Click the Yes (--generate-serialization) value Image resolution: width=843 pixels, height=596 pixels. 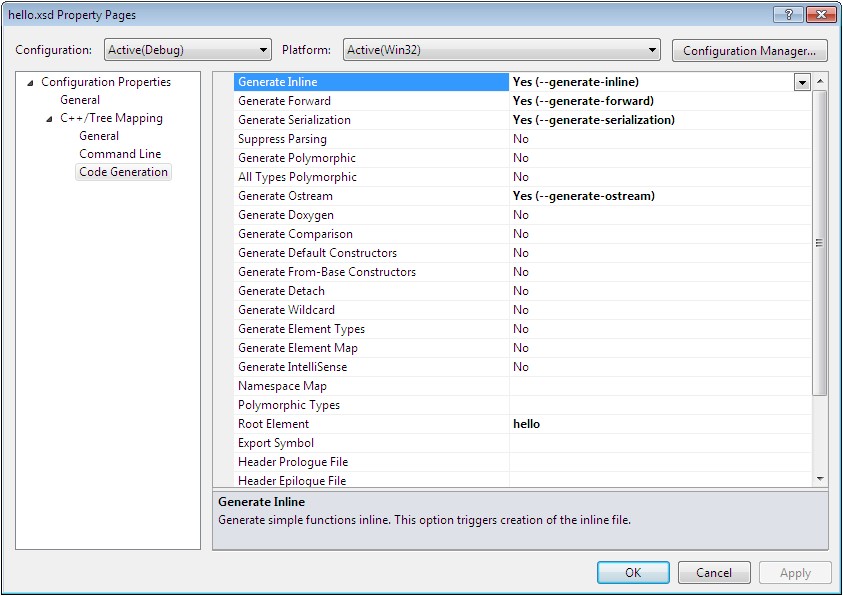pos(594,120)
